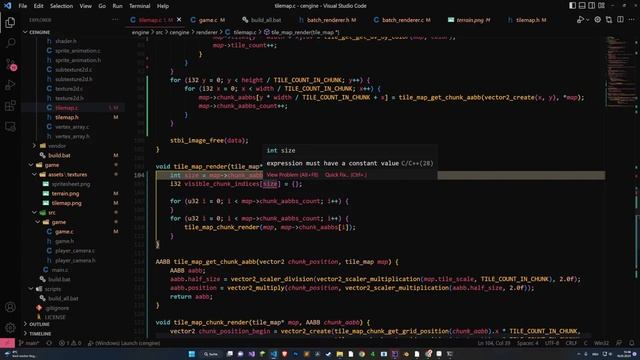The height and width of the screenshot is (360, 640).
Task: Open the Explorer Views and More Actions ellipsis
Action: (115, 20)
